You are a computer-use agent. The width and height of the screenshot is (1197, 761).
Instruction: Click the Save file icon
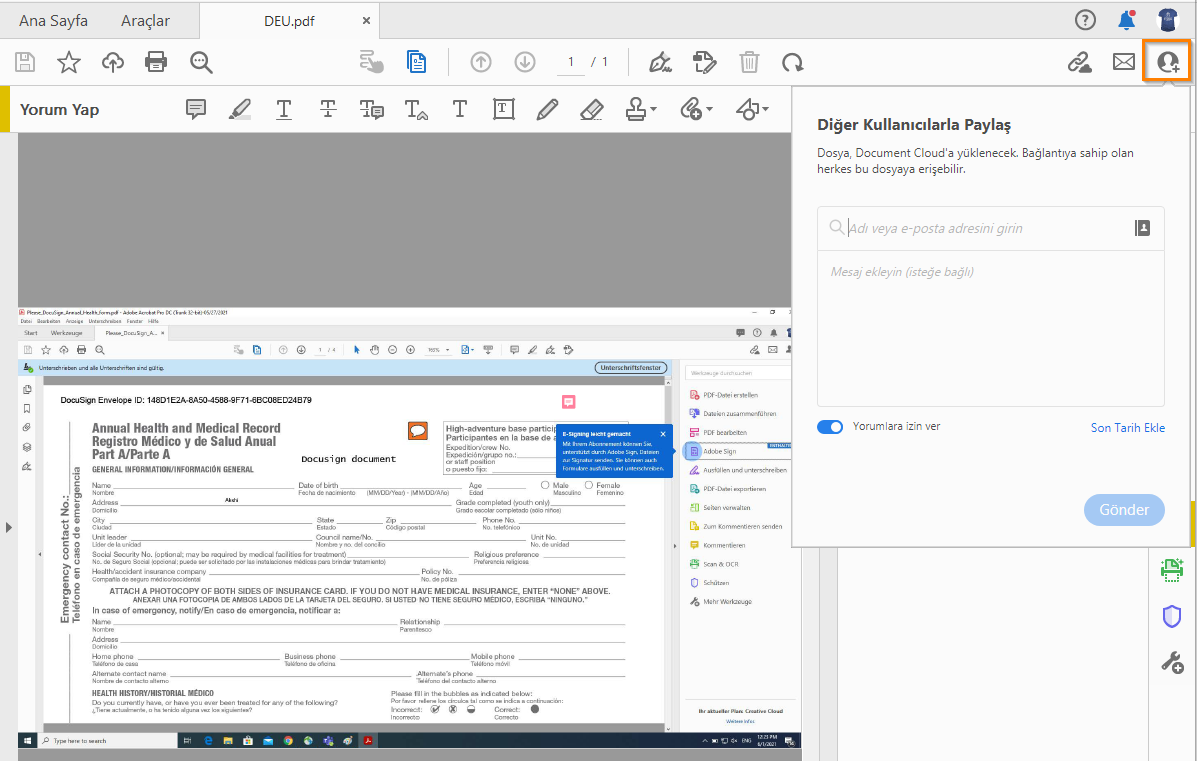click(25, 62)
